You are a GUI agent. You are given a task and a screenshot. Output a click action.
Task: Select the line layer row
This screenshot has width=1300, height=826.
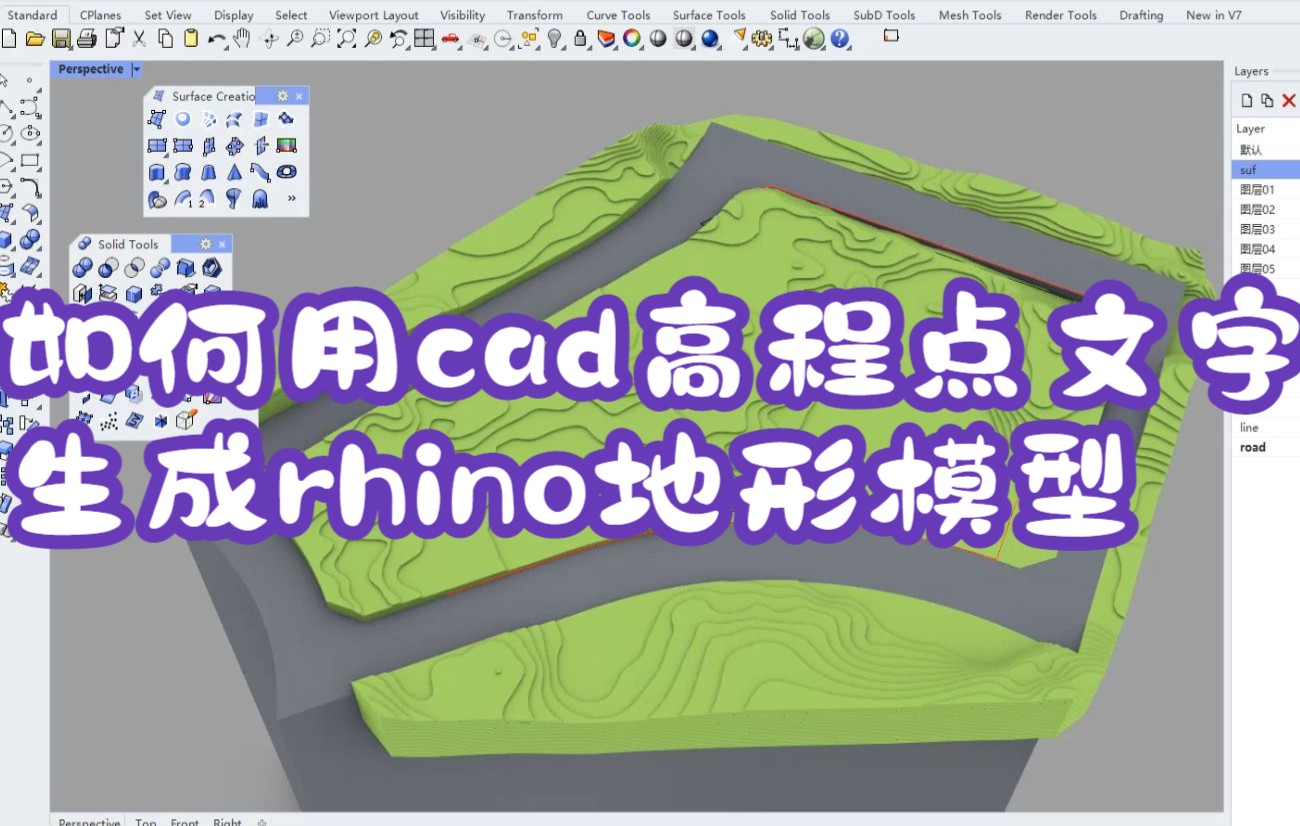pos(1266,427)
